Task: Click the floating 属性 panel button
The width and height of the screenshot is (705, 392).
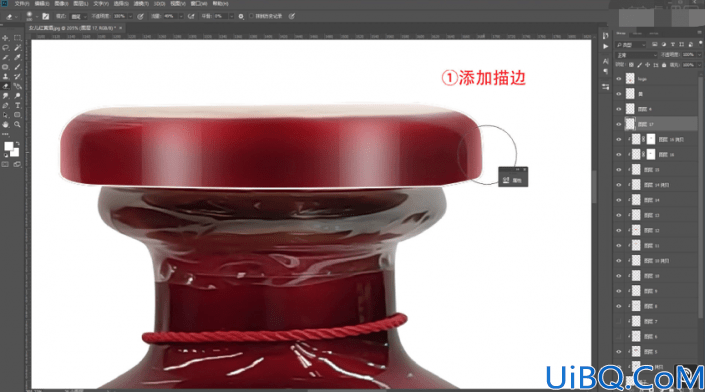Action: pyautogui.click(x=513, y=180)
